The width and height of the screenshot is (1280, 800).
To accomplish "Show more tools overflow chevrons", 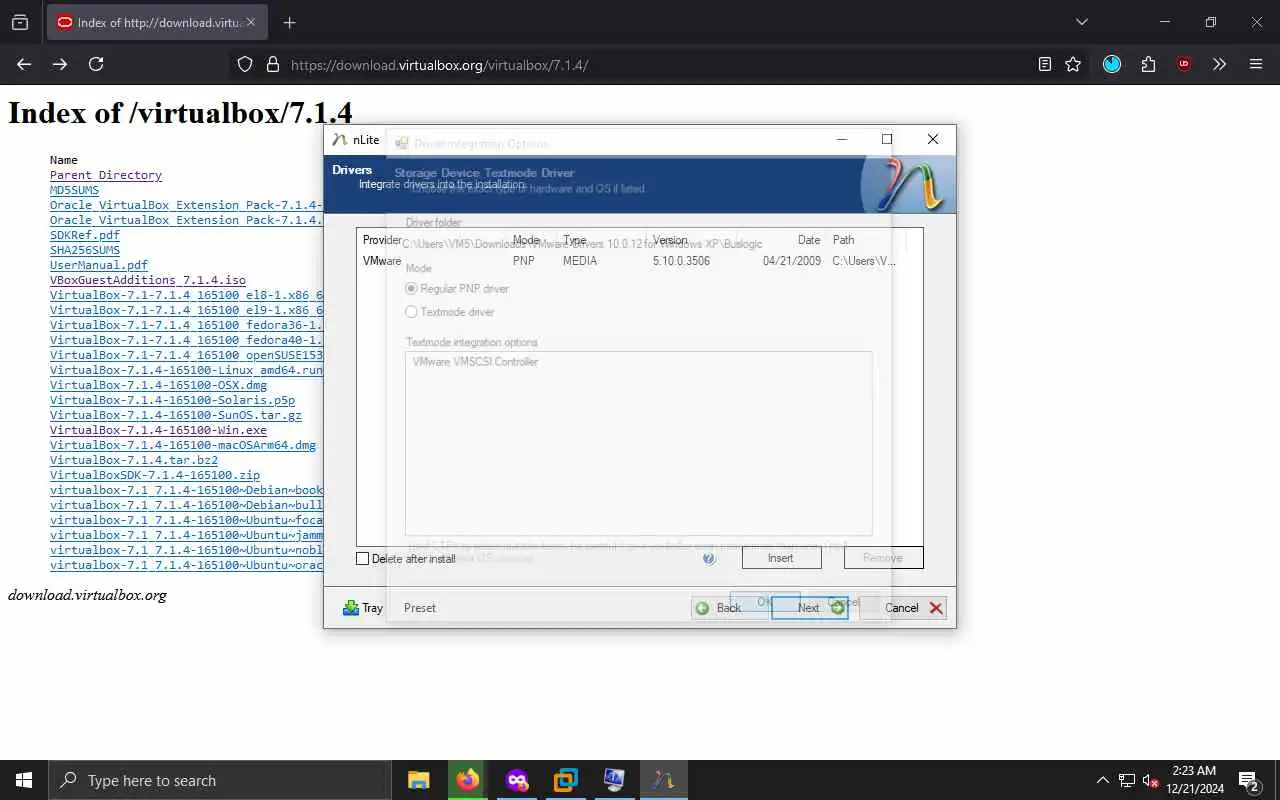I will point(1219,64).
